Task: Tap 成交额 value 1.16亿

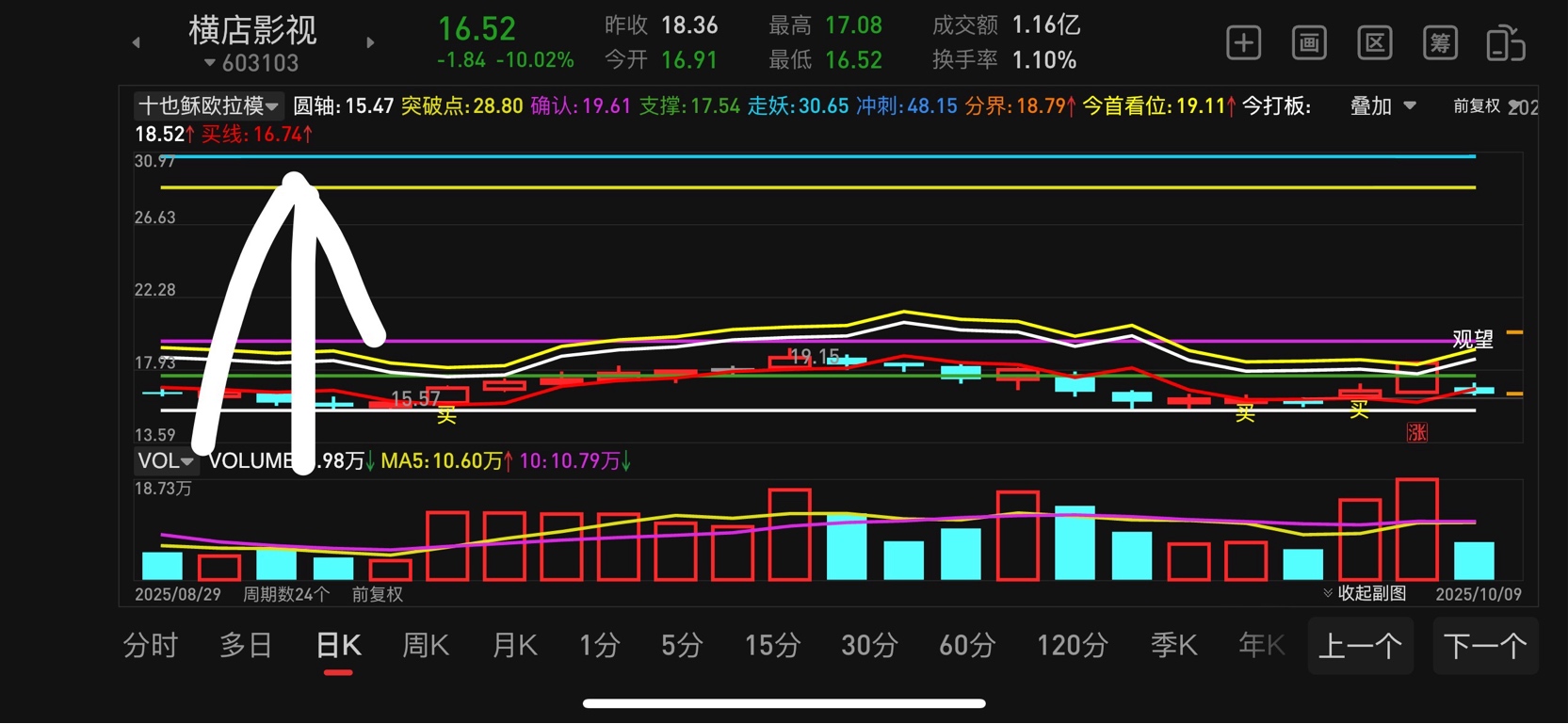Action: tap(1046, 24)
